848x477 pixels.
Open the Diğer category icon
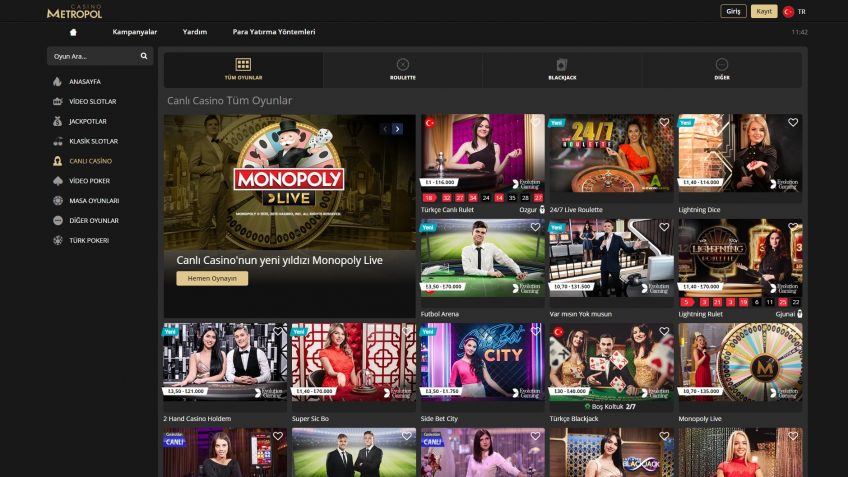721,65
